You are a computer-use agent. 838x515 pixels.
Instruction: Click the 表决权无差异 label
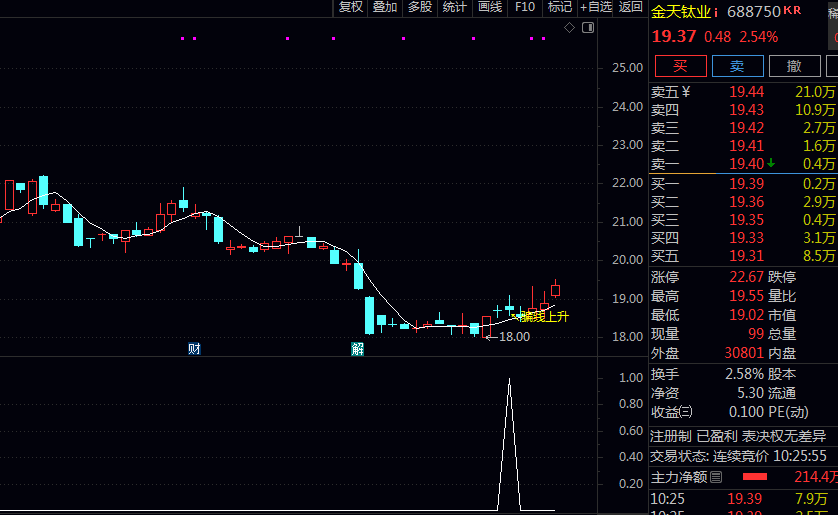(783, 436)
